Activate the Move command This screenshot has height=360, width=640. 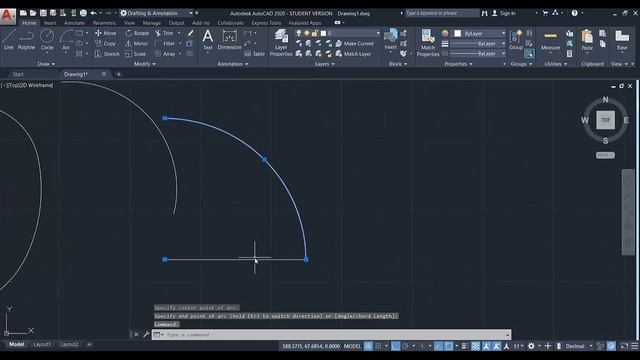tap(105, 33)
